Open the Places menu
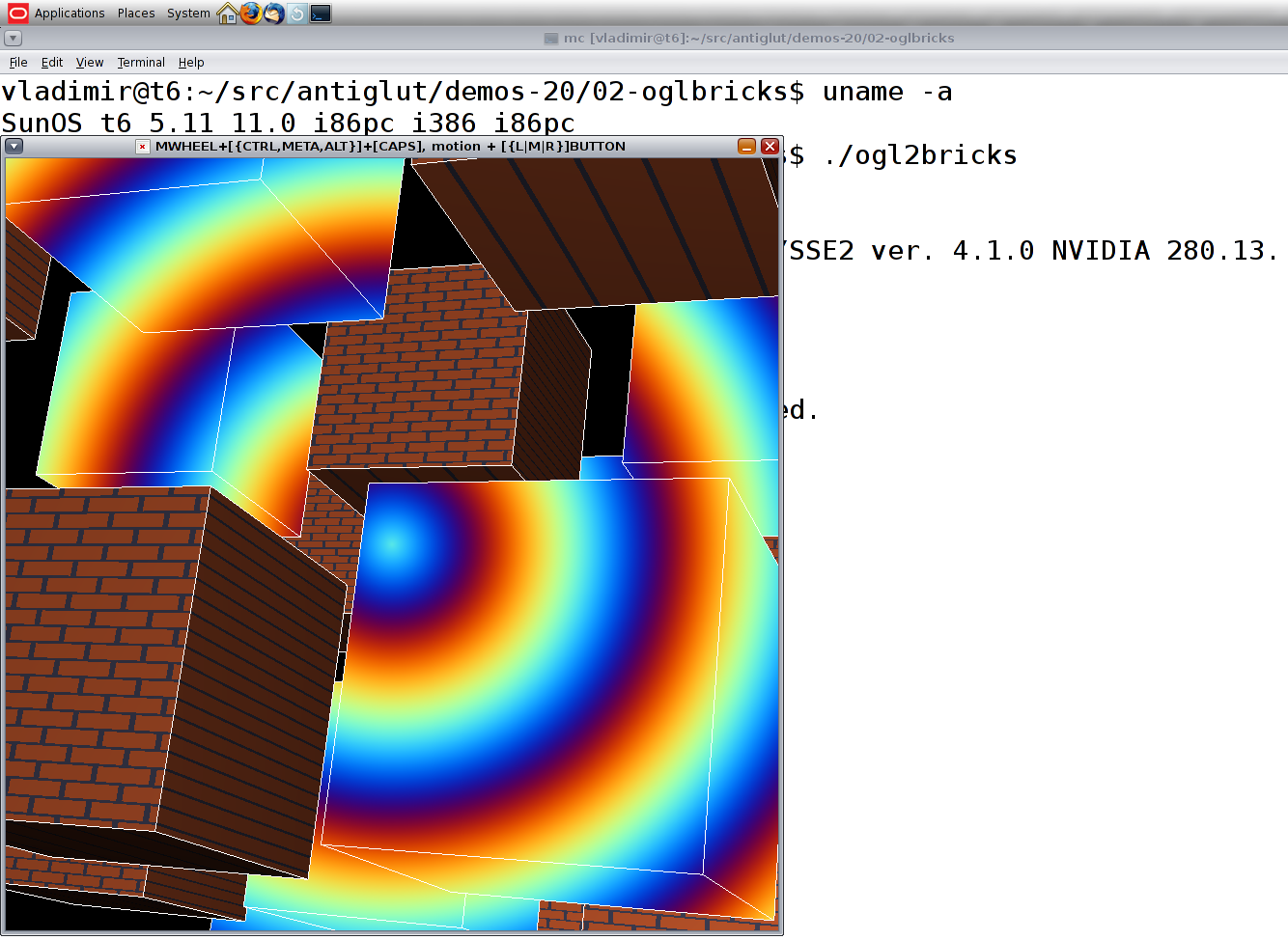This screenshot has height=940, width=1288. point(136,14)
